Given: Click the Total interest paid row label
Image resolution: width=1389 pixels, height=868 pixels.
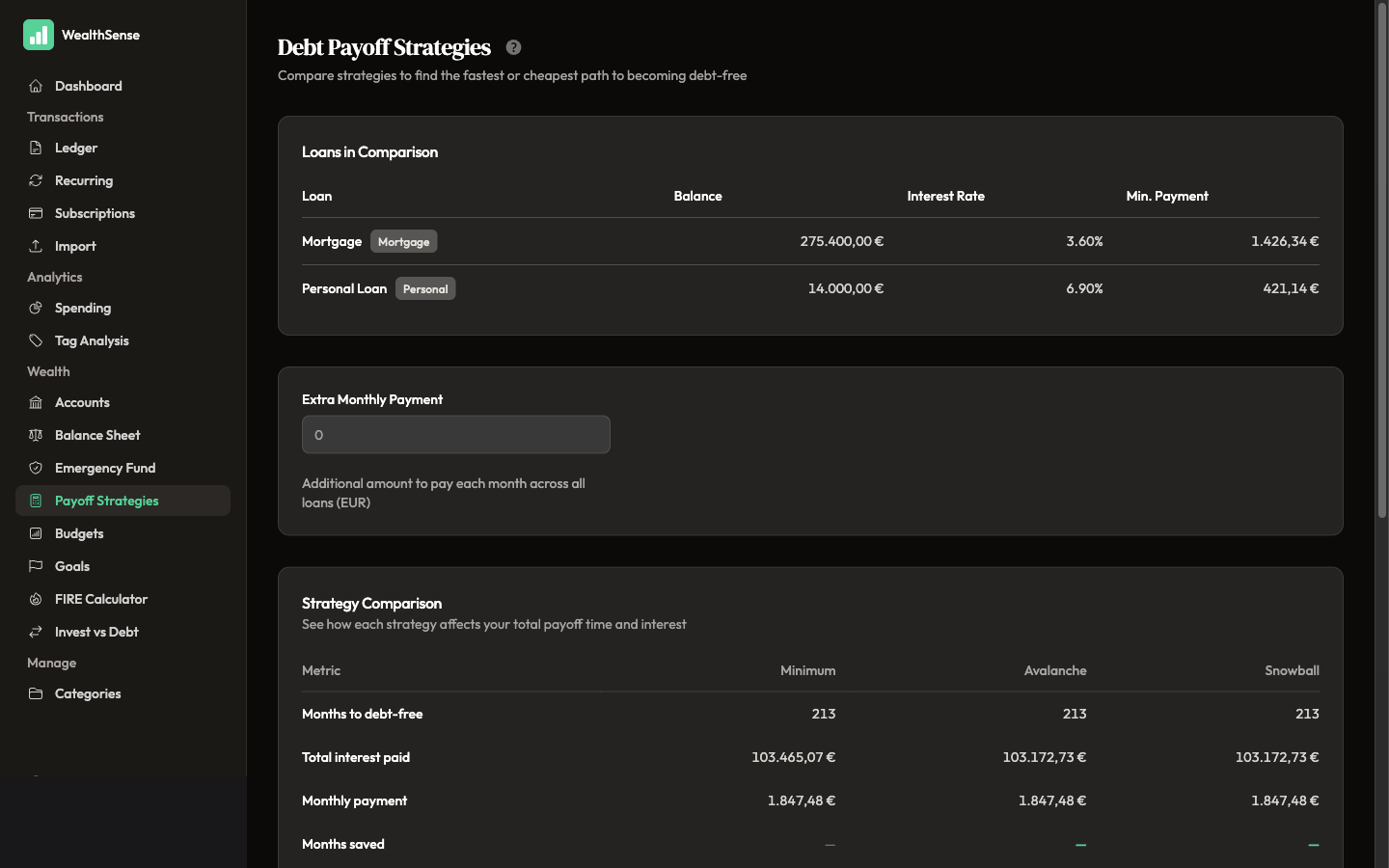Looking at the screenshot, I should click(356, 757).
